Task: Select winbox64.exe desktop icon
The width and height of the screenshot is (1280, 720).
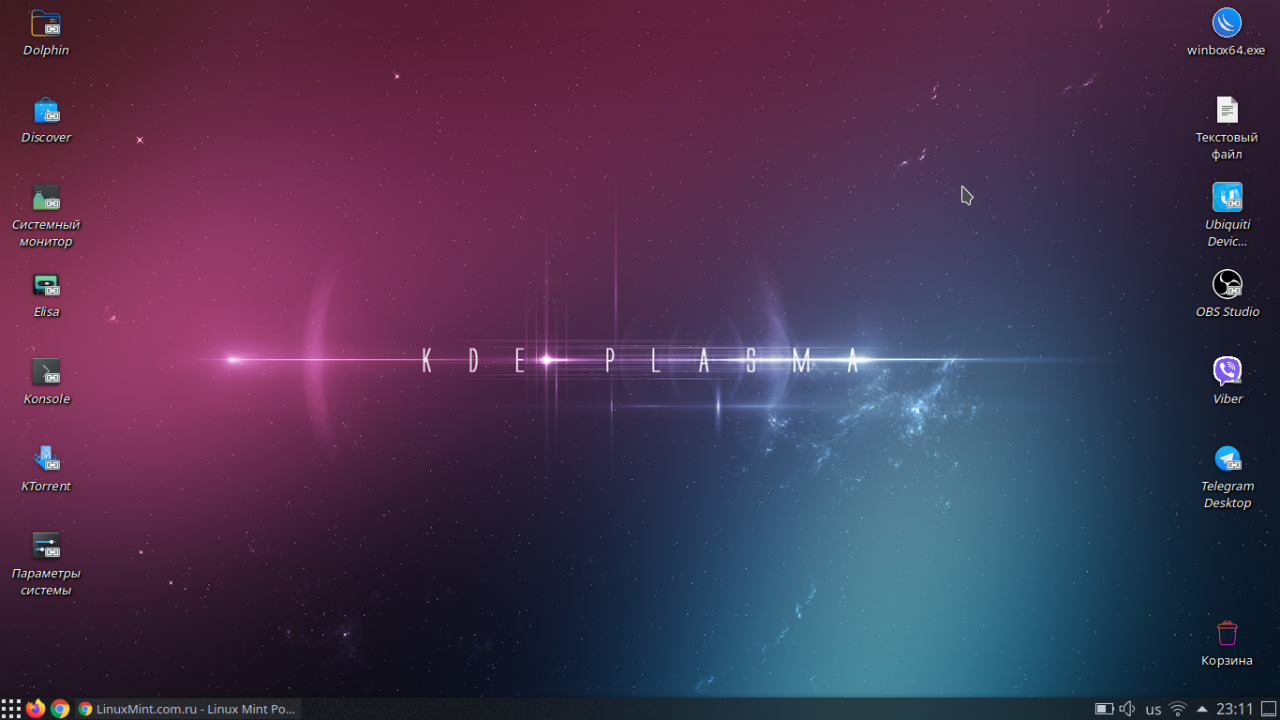Action: click(1227, 23)
